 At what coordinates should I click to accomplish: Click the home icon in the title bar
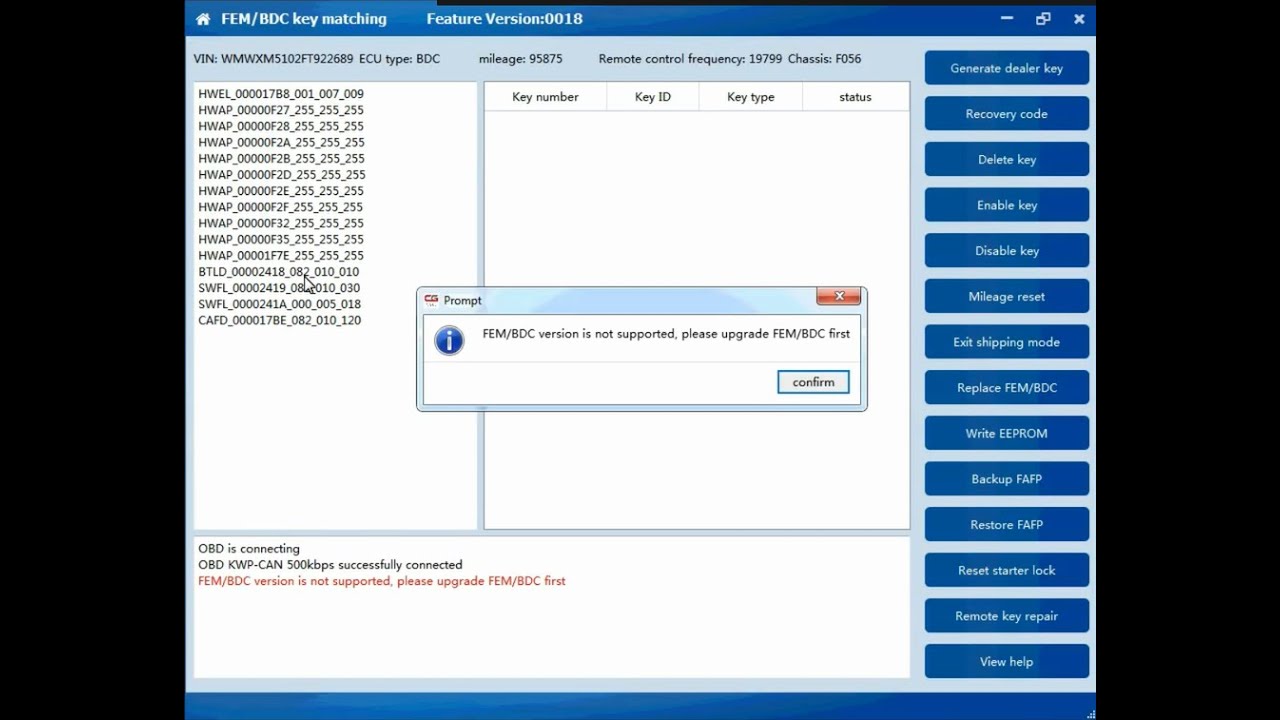pos(203,19)
